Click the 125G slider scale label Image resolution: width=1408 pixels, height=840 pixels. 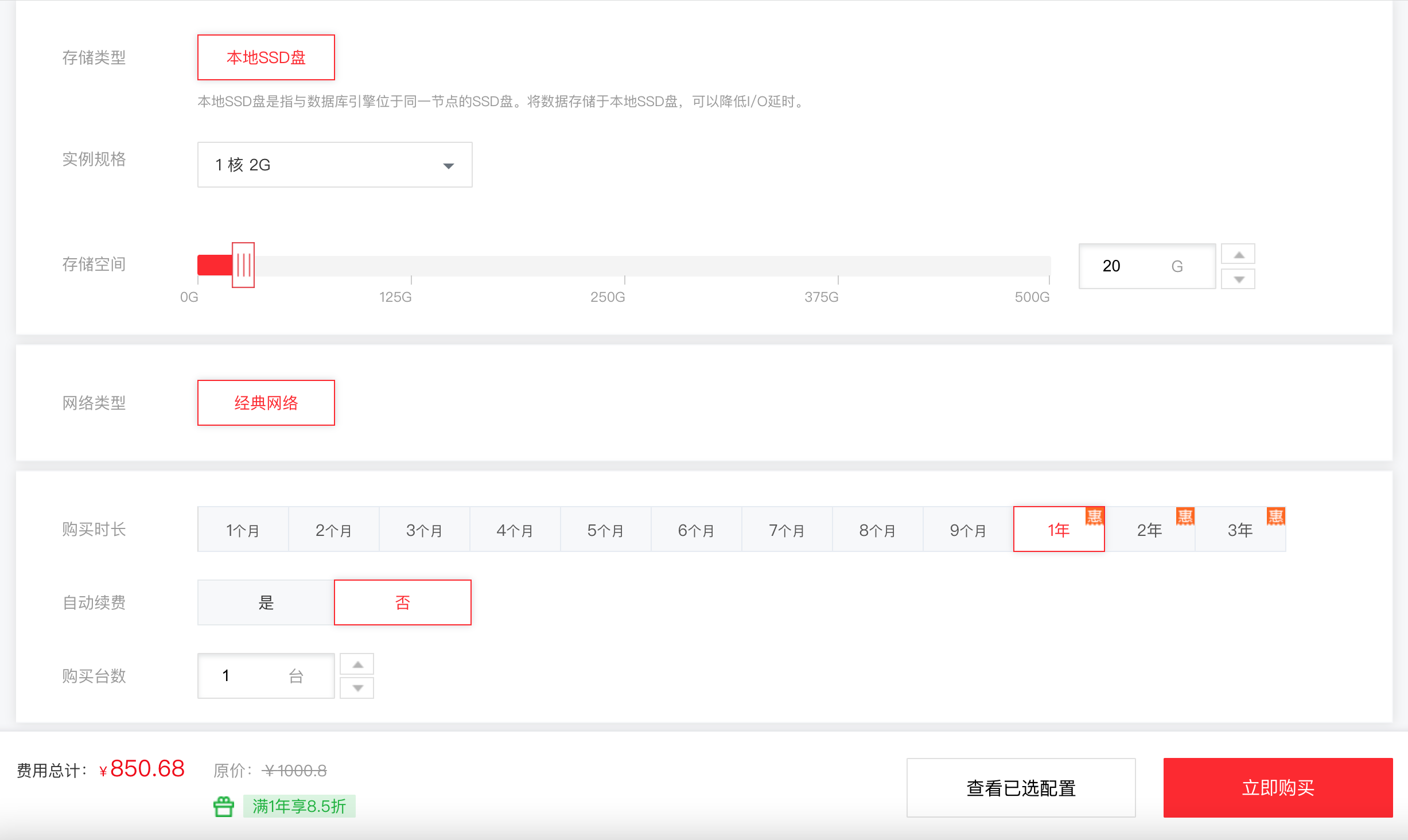click(x=395, y=297)
